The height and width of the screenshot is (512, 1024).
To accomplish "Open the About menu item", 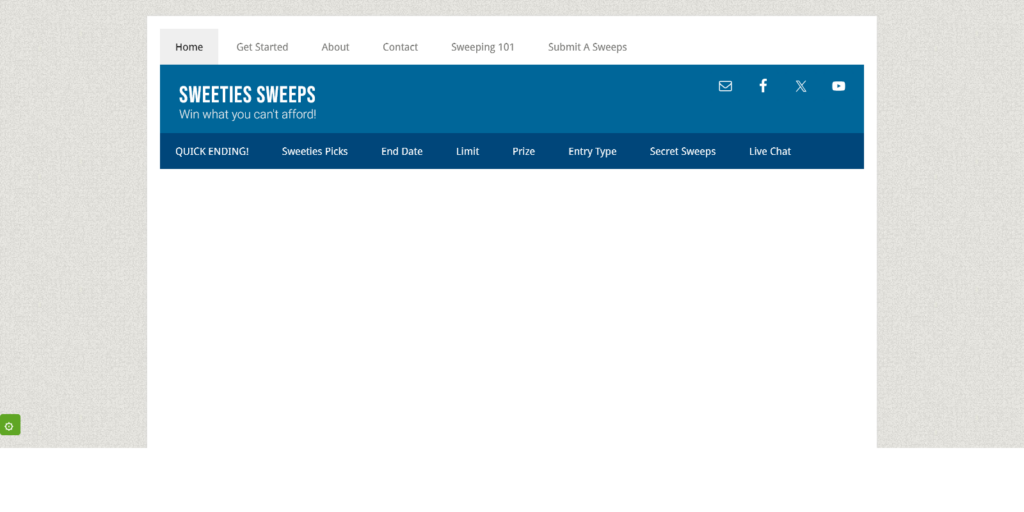I will point(335,47).
